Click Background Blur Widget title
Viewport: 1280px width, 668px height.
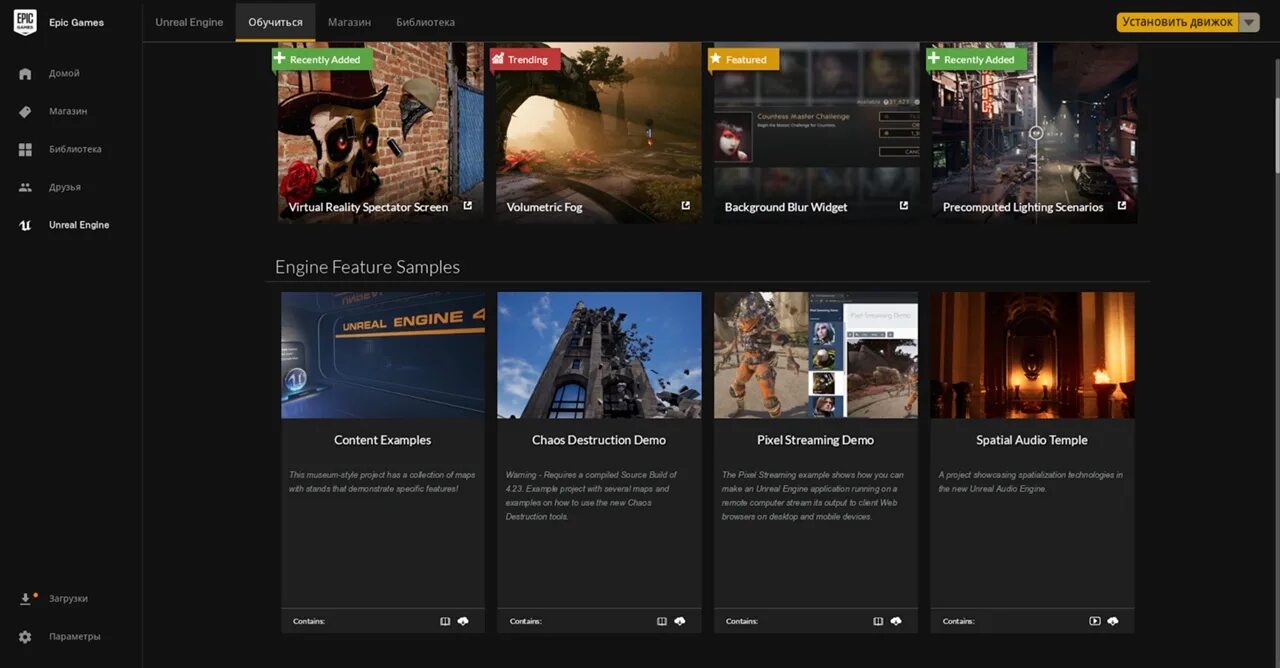[x=786, y=207]
